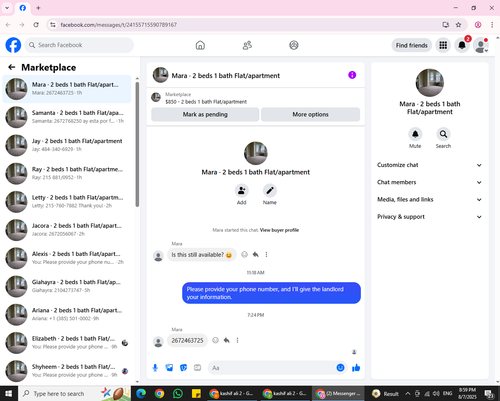This screenshot has height=401, width=500.
Task: Open Sticky Notes from taskbar
Action: (196, 394)
